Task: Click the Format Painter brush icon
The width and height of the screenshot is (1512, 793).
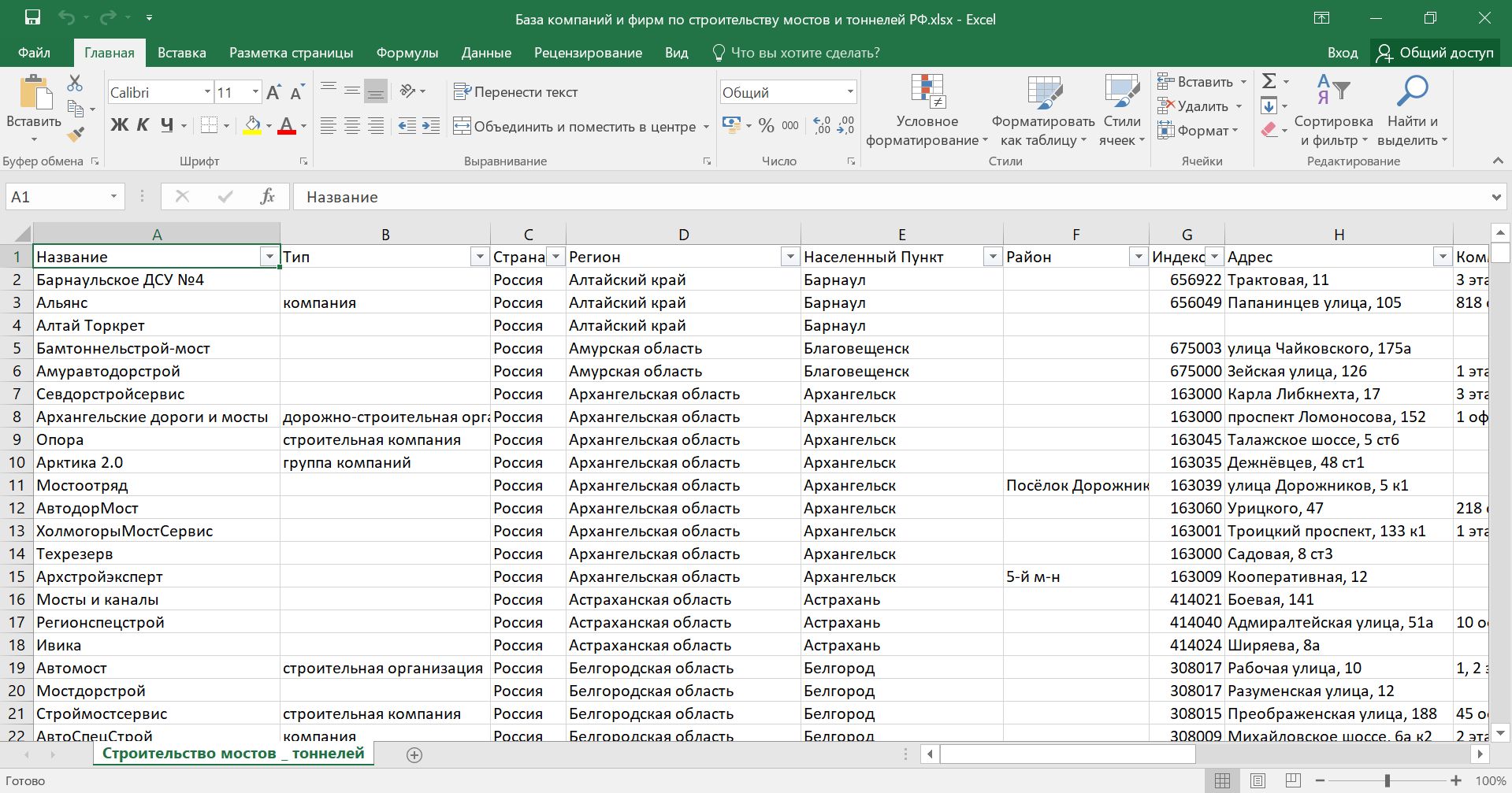Action: pos(76,135)
